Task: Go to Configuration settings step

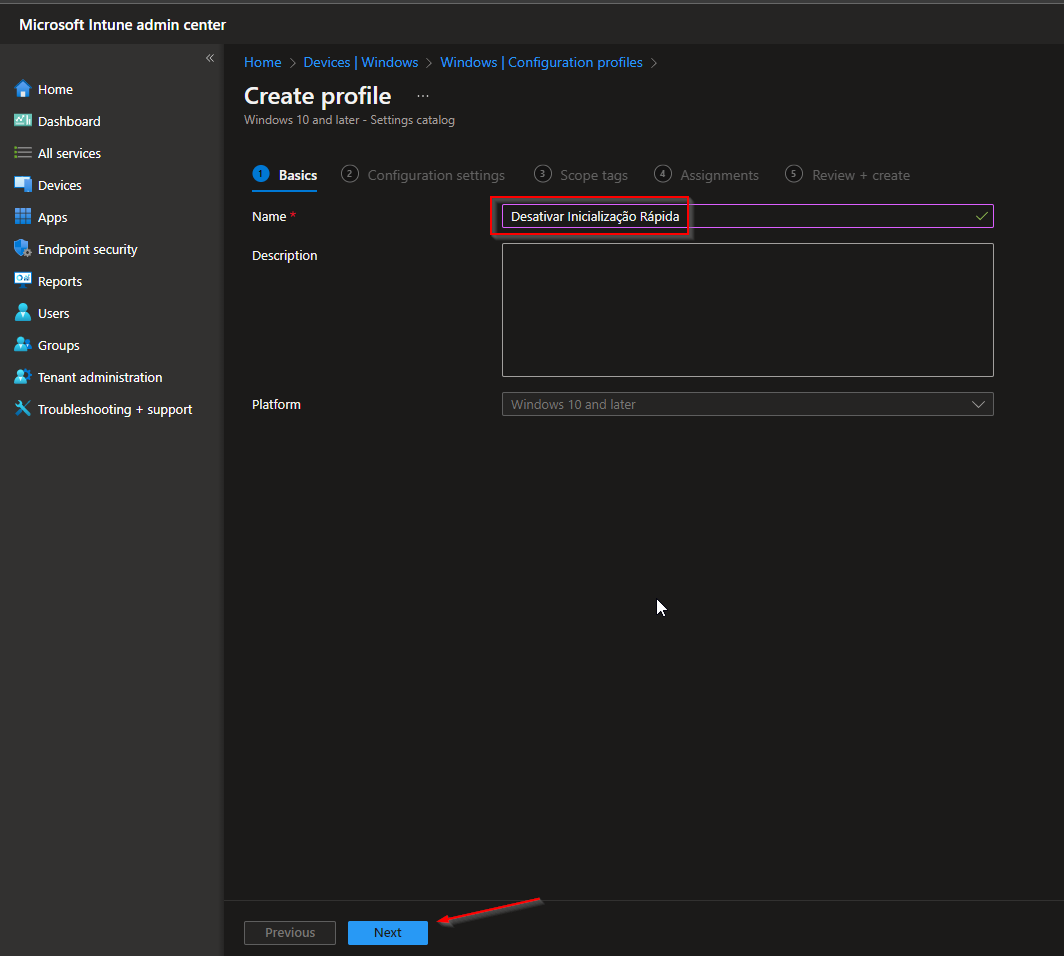Action: point(423,175)
